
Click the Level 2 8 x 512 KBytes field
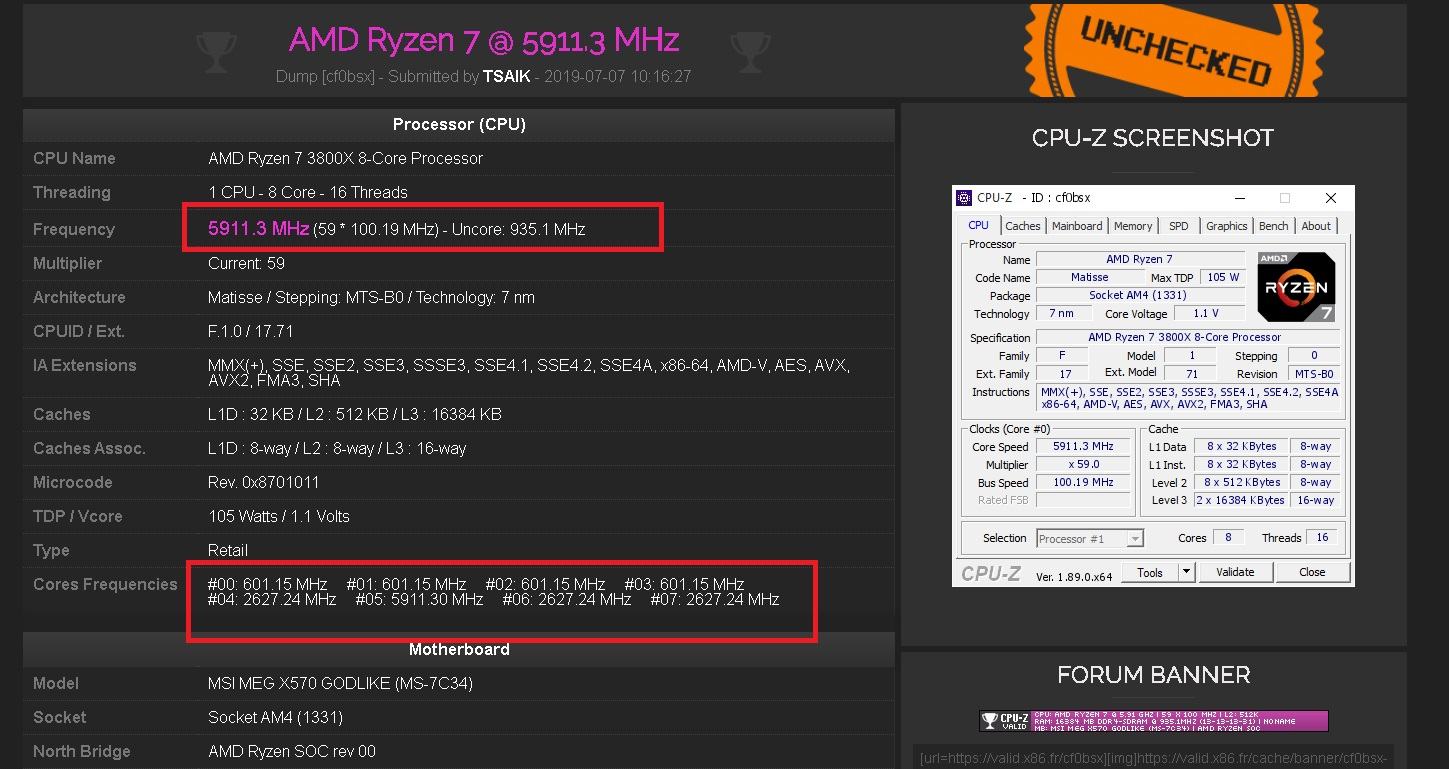(x=1241, y=482)
